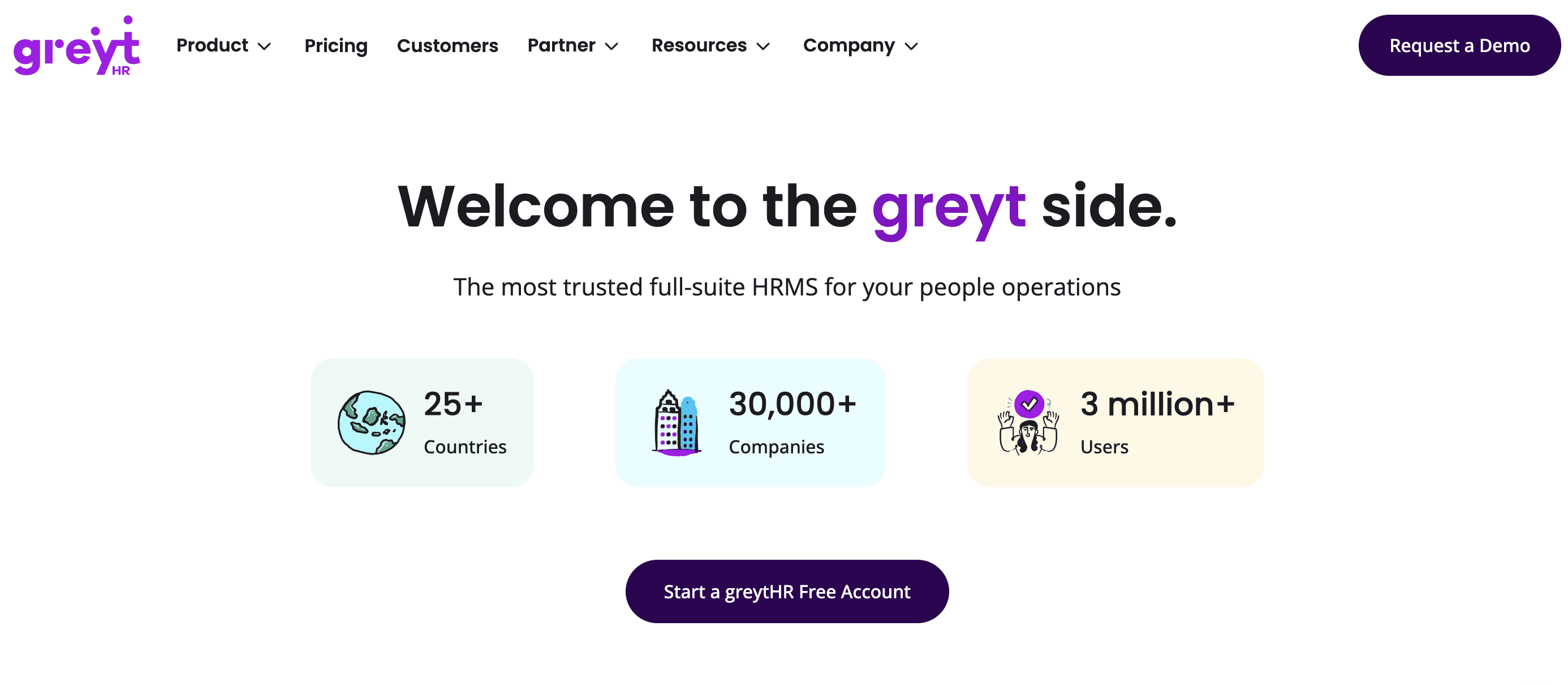
Task: Click Start a greytHR Free Account
Action: pos(786,590)
